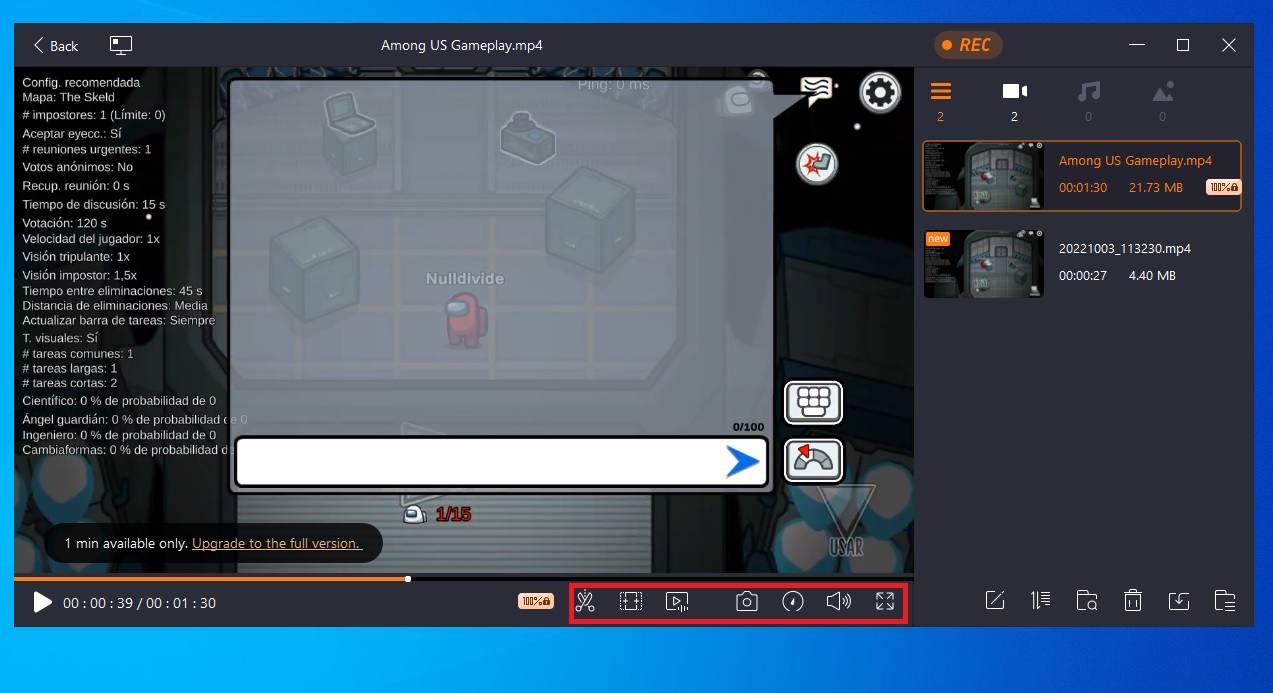This screenshot has width=1273, height=693.
Task: Open the scissors trim tool
Action: coord(586,602)
